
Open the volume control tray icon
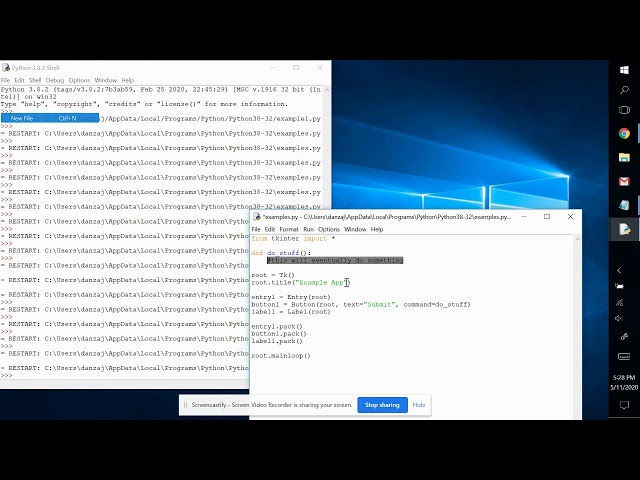[619, 318]
